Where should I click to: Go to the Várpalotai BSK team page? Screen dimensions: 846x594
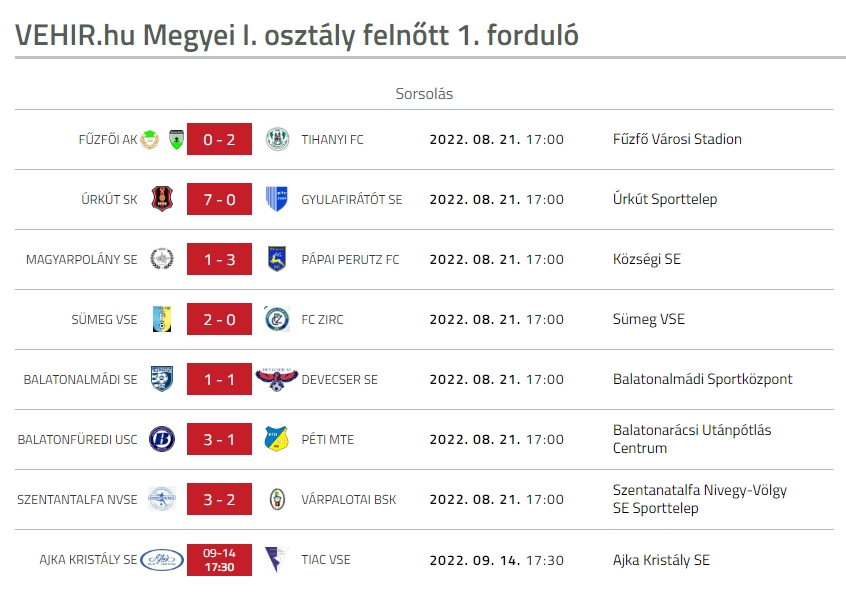[x=349, y=500]
